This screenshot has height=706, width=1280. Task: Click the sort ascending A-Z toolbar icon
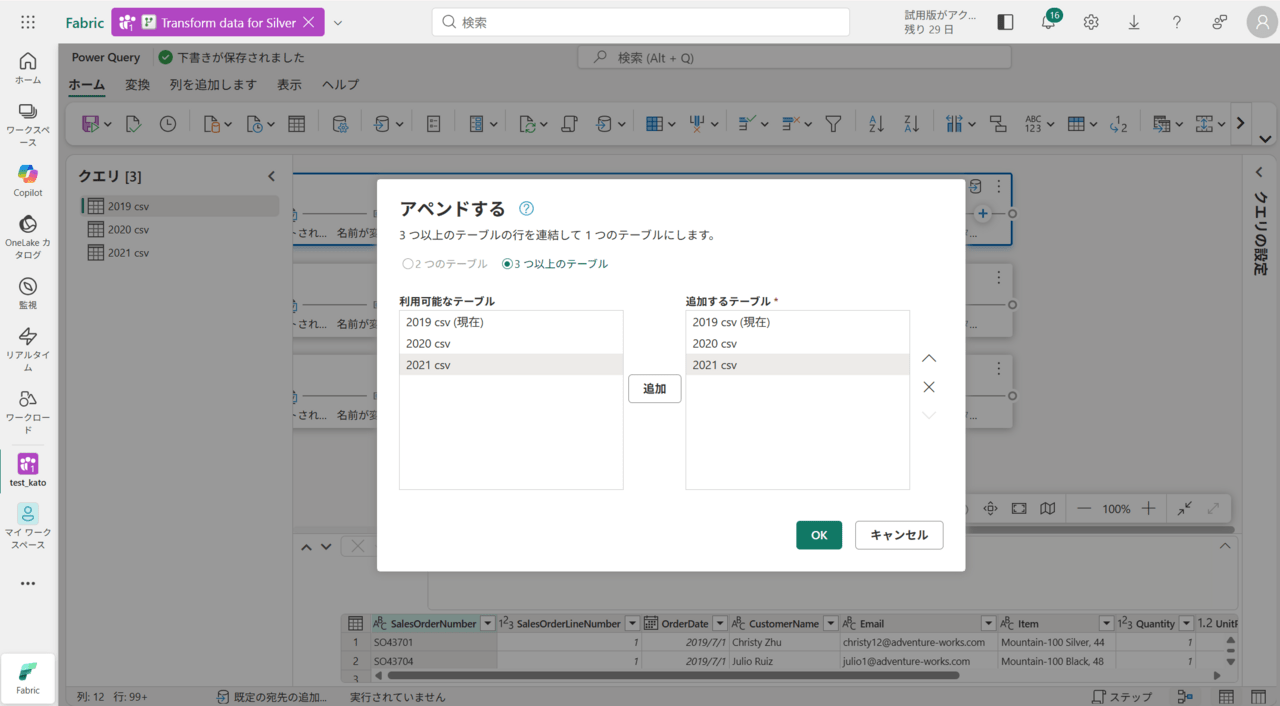(x=877, y=124)
